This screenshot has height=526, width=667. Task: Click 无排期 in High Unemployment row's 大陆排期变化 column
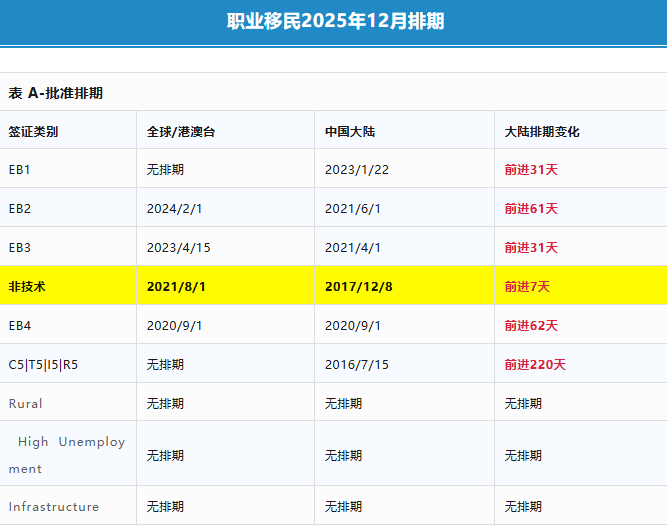pyautogui.click(x=523, y=456)
